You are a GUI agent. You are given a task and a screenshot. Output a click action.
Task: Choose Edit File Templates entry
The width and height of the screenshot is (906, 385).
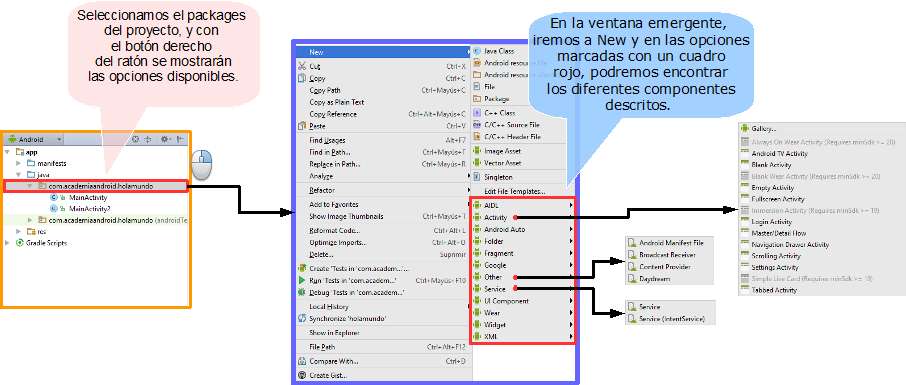[x=515, y=191]
